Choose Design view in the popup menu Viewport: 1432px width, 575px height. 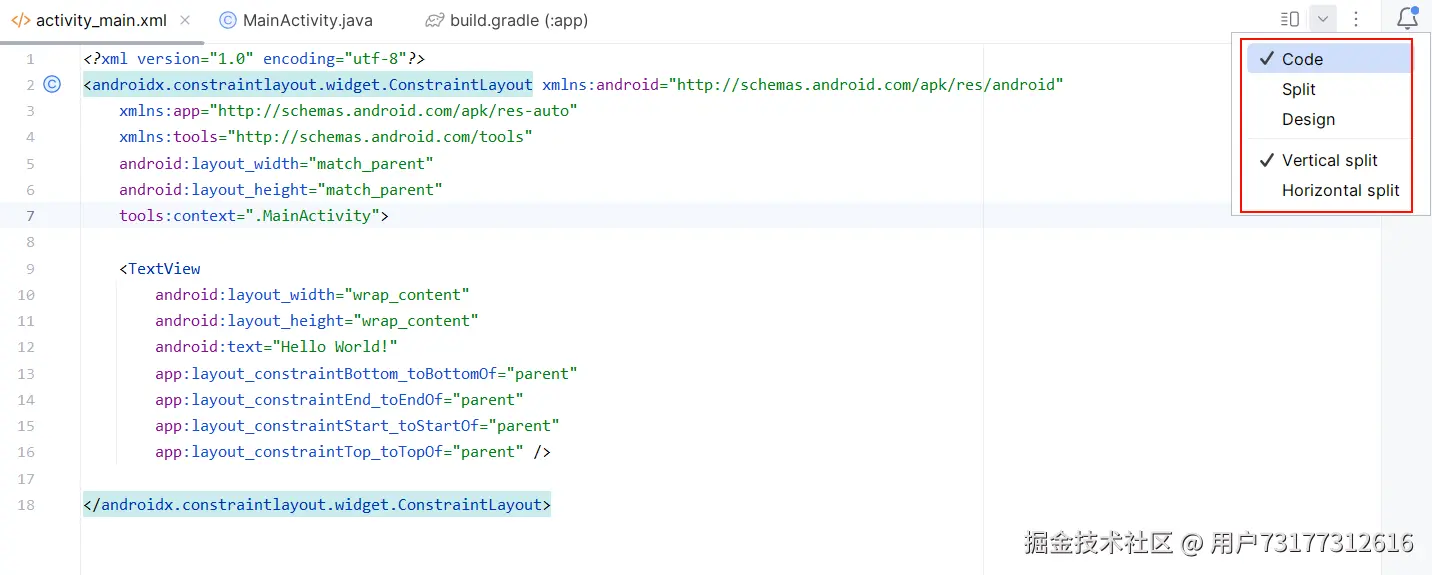[x=1328, y=119]
